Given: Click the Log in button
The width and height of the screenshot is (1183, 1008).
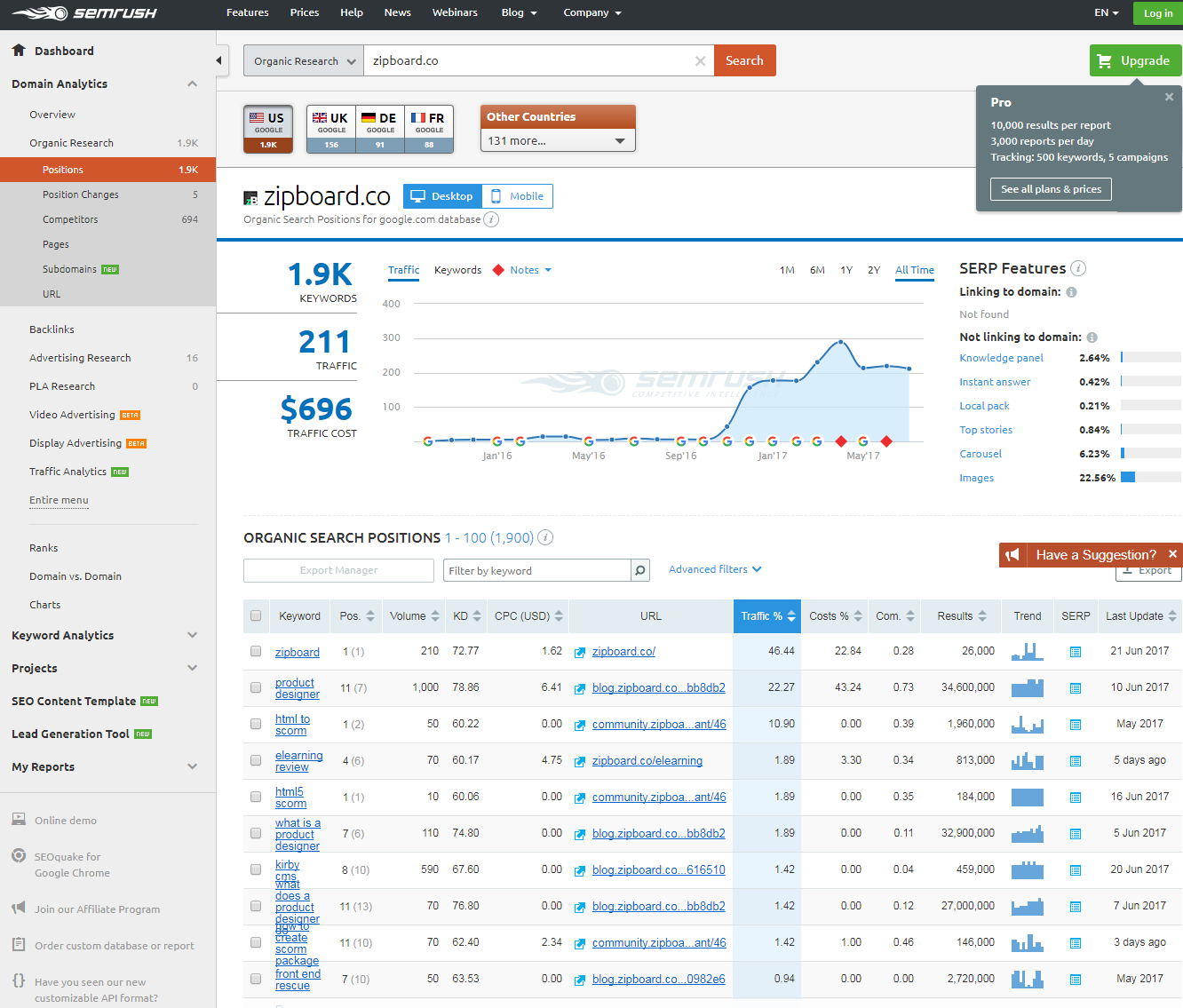Looking at the screenshot, I should [x=1158, y=13].
